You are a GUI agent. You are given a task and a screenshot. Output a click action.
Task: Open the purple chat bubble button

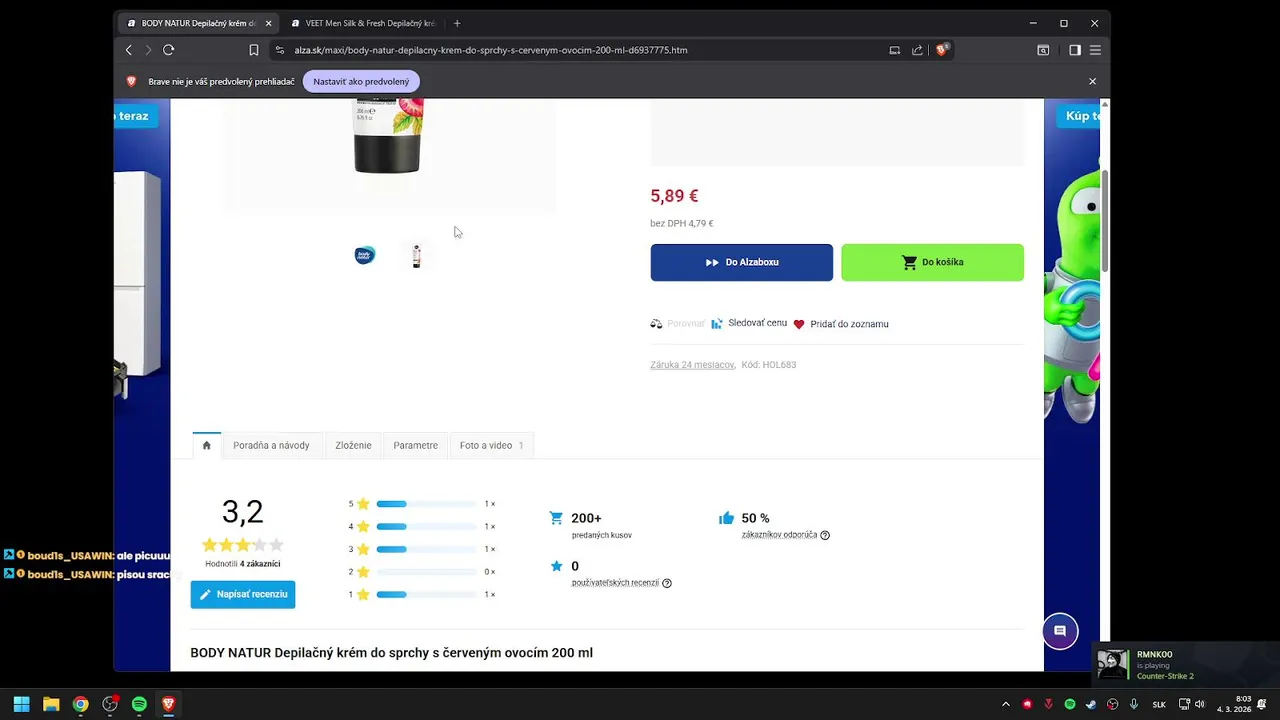(1060, 631)
